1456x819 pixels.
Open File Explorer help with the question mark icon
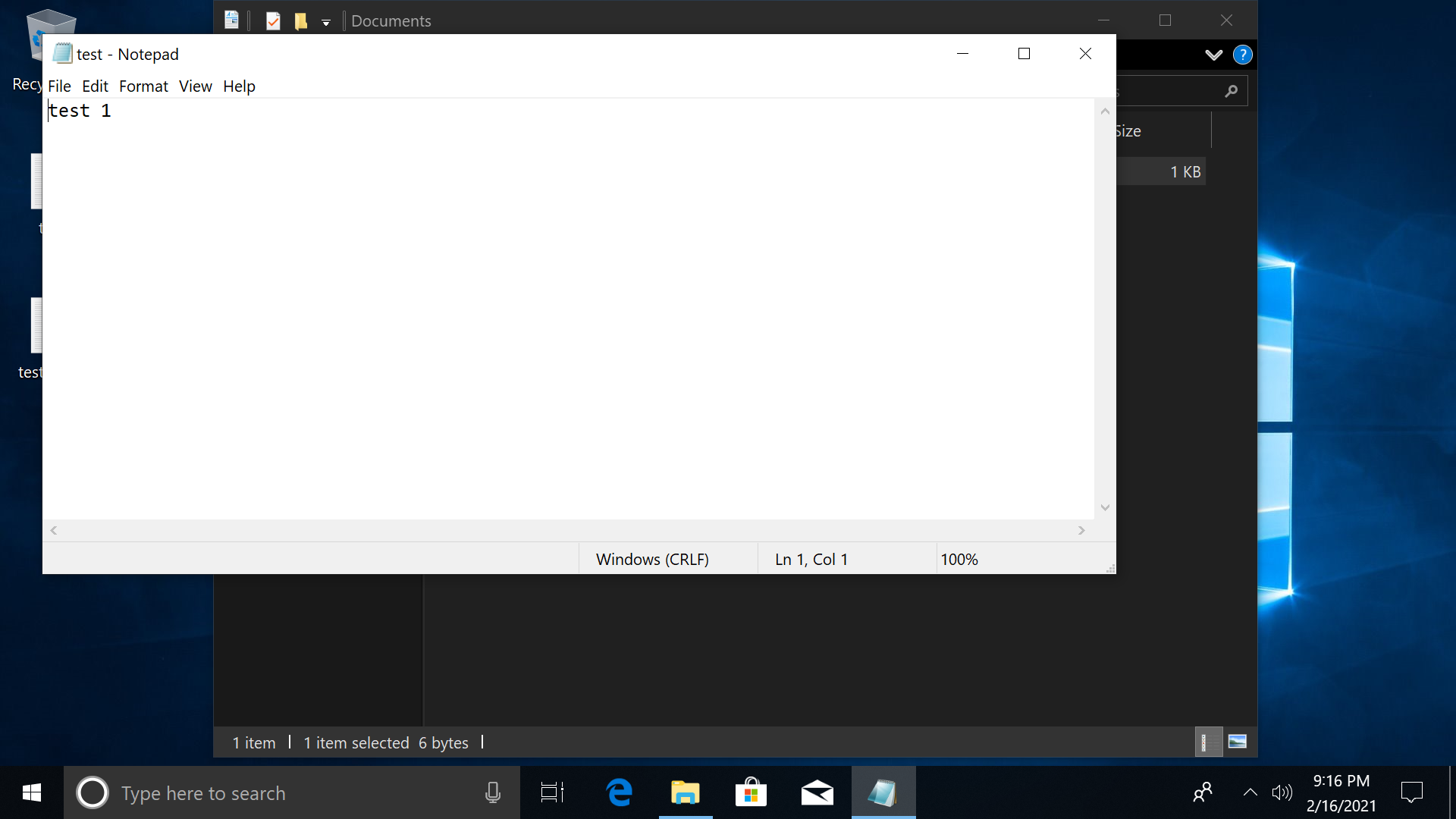tap(1244, 54)
